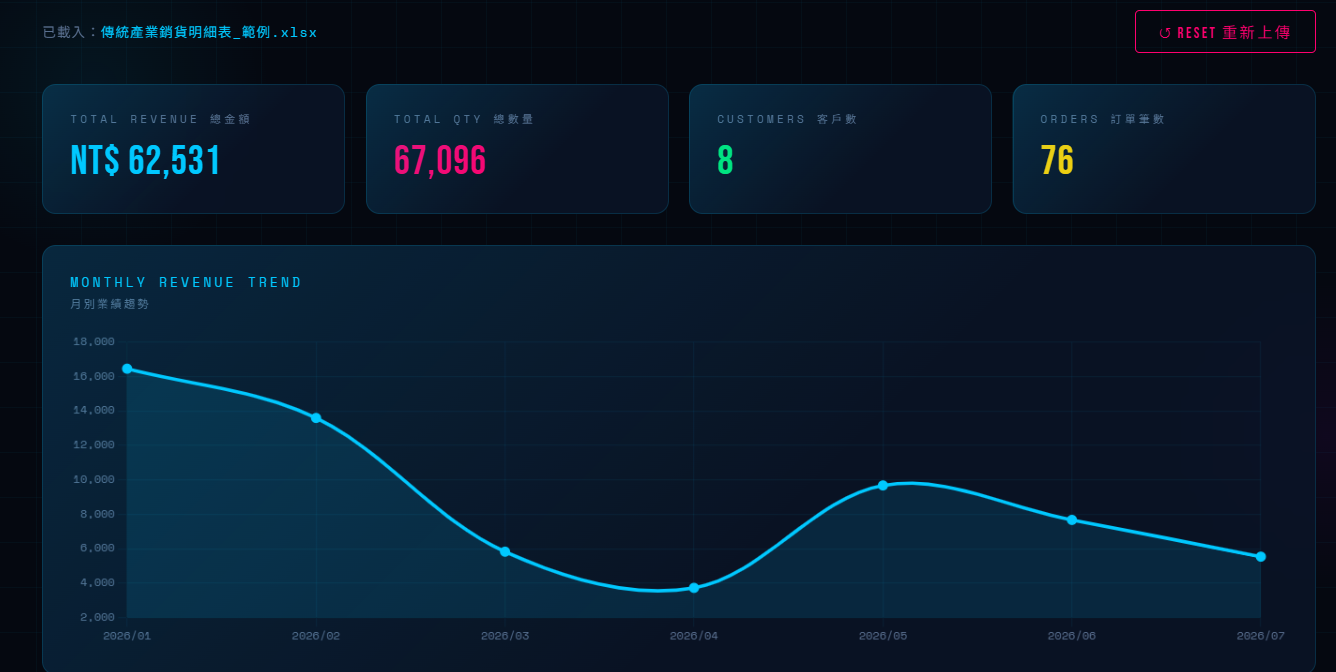Click the RESET 重新上傳 button
This screenshot has height=672, width=1336.
[x=1225, y=32]
